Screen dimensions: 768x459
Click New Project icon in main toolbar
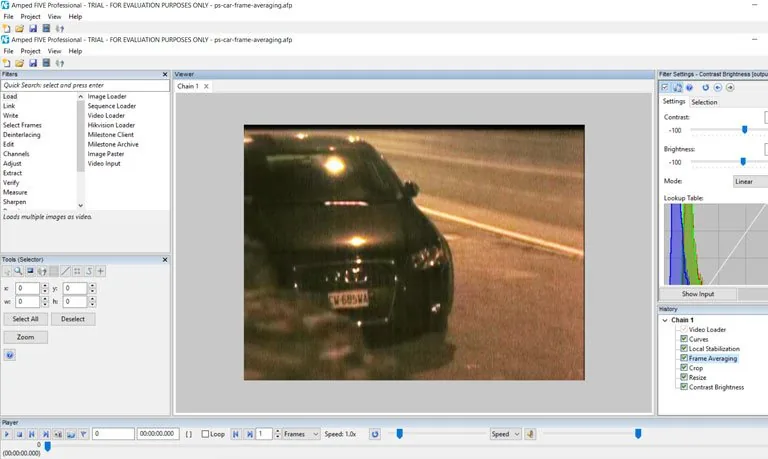pyautogui.click(x=6, y=63)
